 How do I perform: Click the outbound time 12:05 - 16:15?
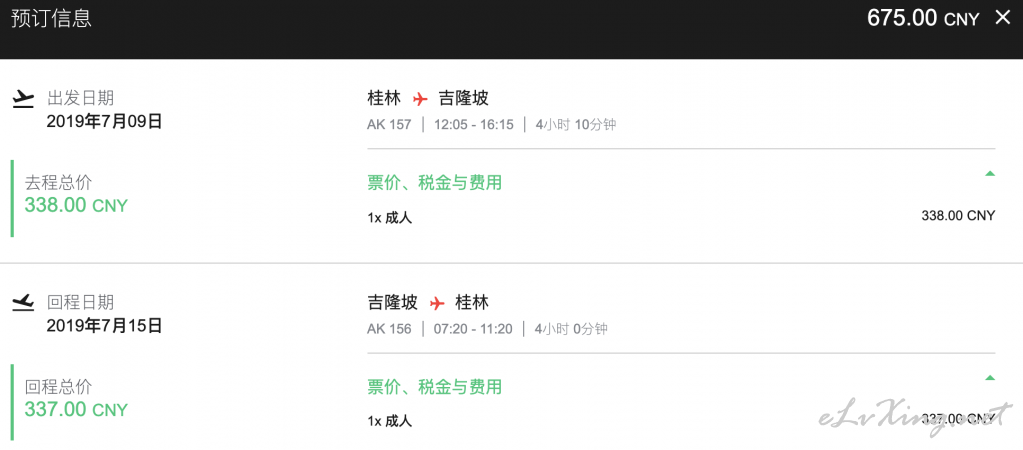[x=474, y=125]
